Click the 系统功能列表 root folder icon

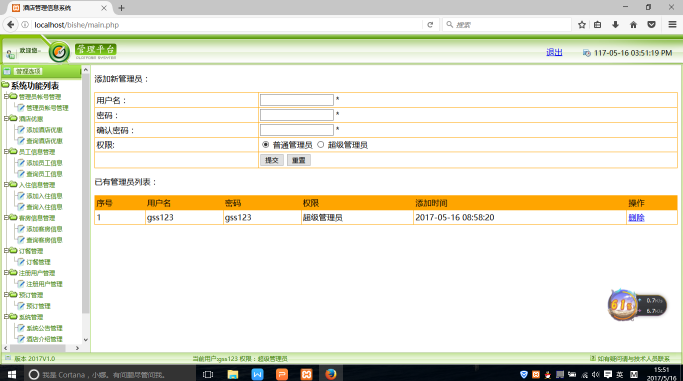click(5, 85)
